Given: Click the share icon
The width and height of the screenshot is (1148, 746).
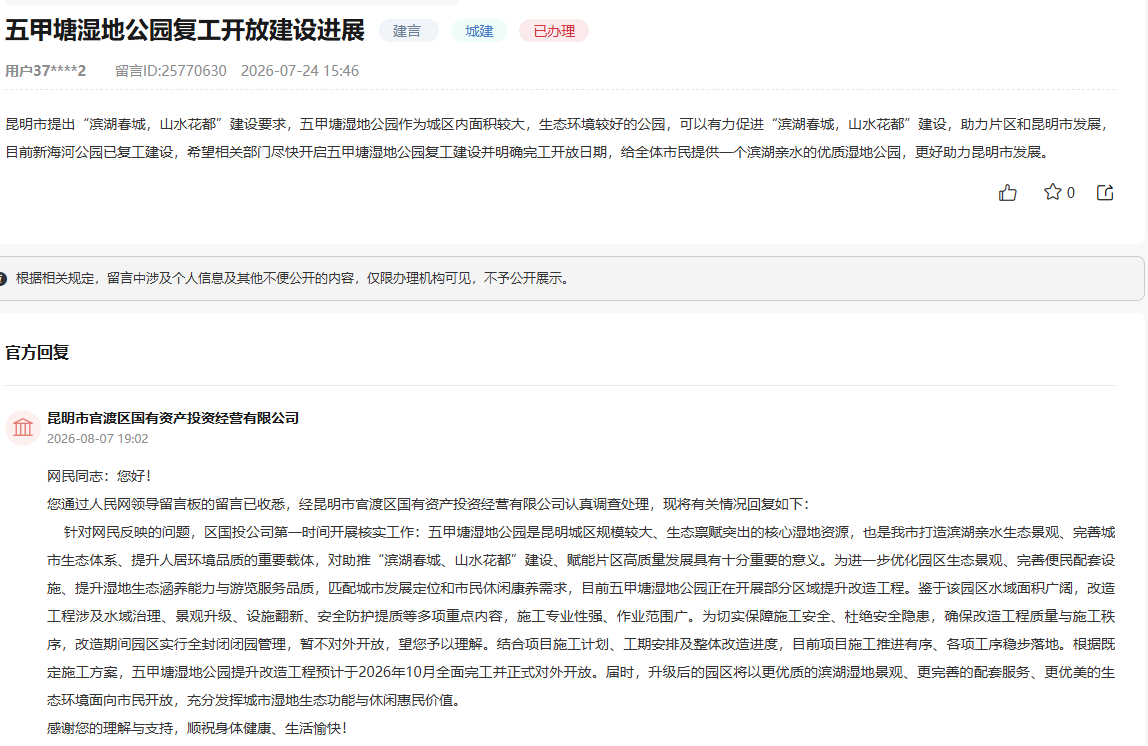Looking at the screenshot, I should tap(1105, 193).
